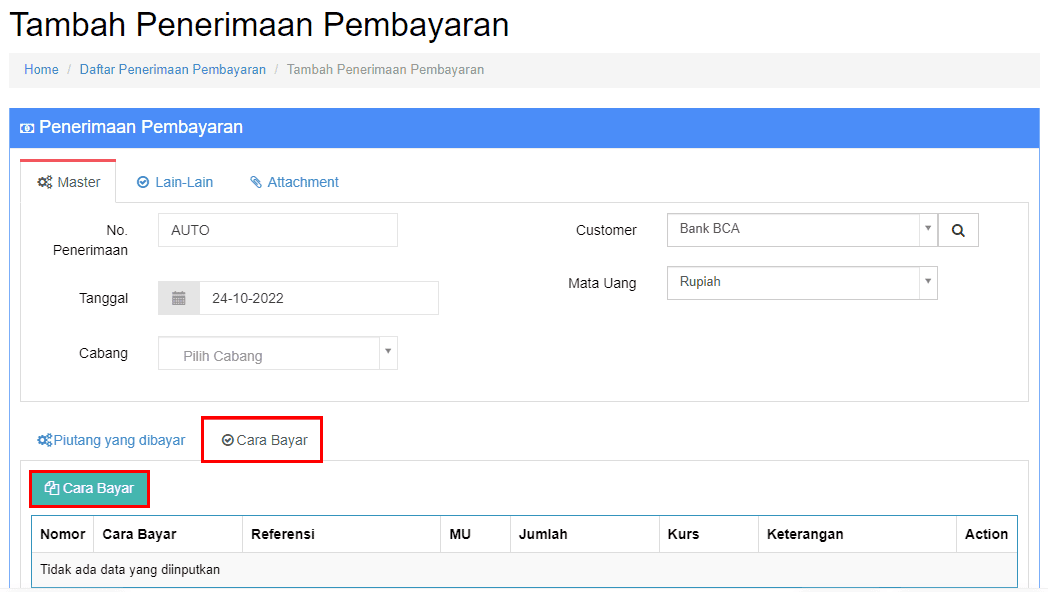Click the Action column header
Screen dimensions: 1048x592
pos(987,534)
